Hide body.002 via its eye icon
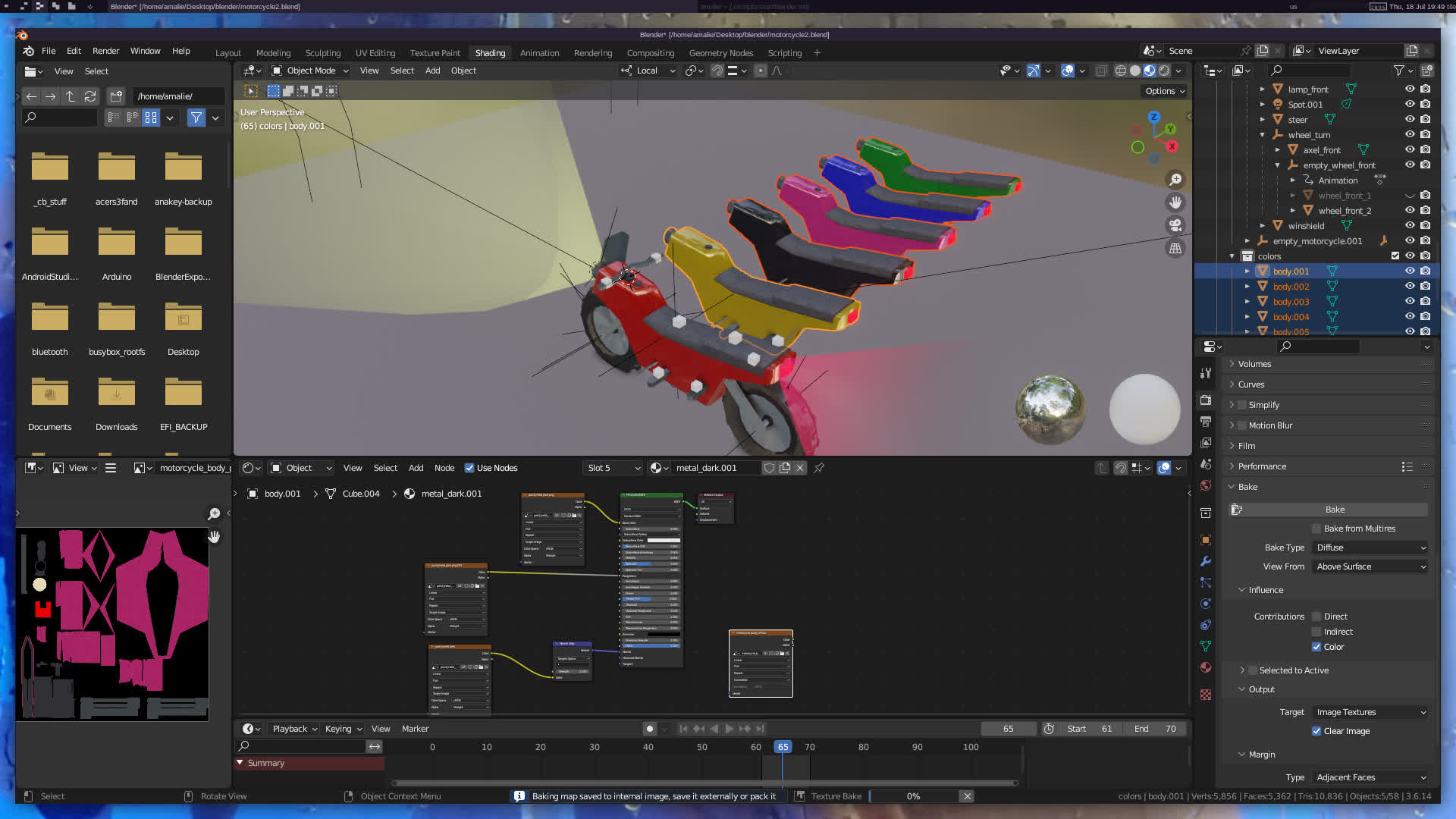The image size is (1456, 819). pos(1409,286)
